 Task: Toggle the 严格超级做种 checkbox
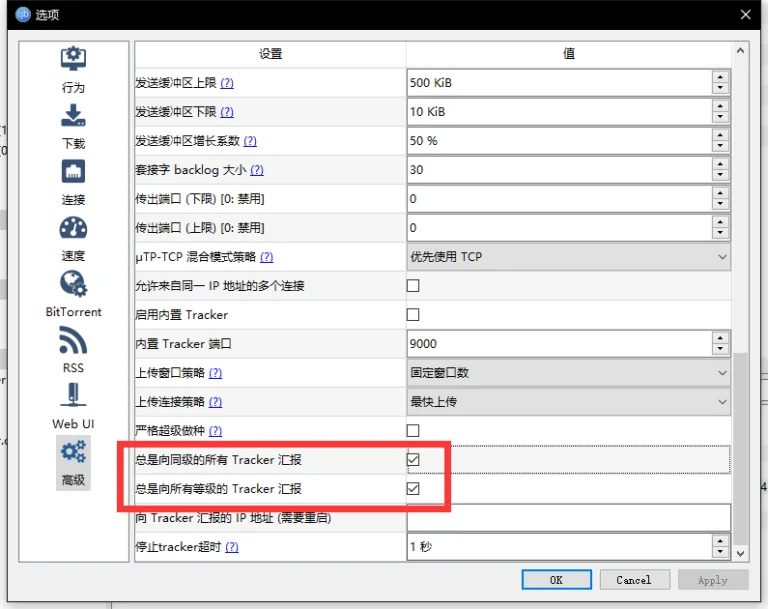point(413,431)
